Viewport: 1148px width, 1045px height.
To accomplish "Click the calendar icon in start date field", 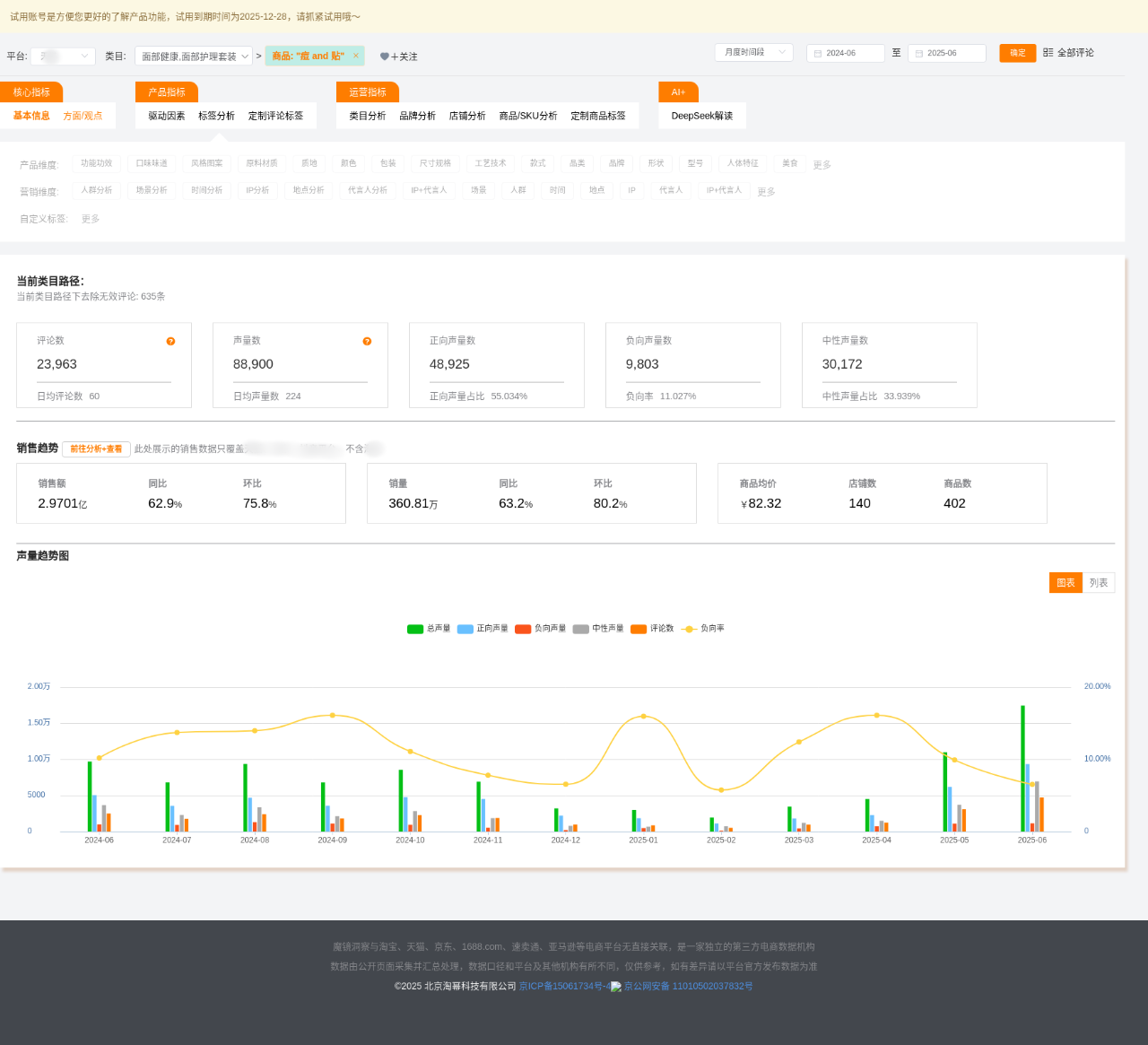I will 818,54.
